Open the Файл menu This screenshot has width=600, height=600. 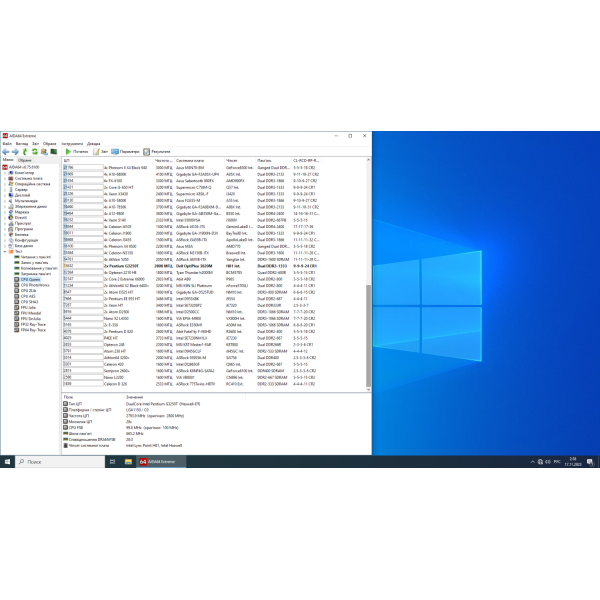tap(7, 143)
